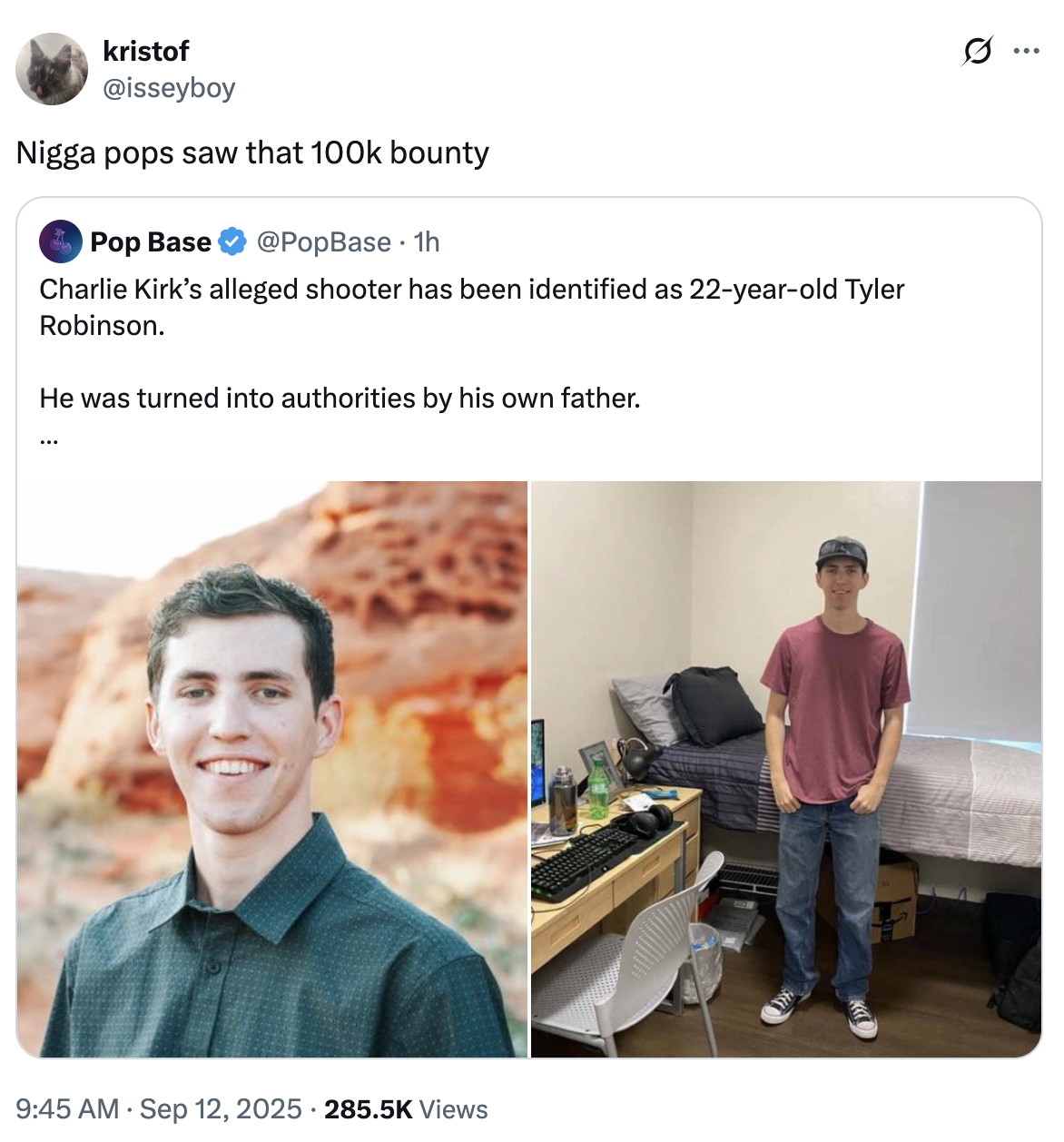The height and width of the screenshot is (1142, 1064).
Task: Click the quoted text starting "Charlie Kirk's alleged shooter"
Action: [472, 290]
